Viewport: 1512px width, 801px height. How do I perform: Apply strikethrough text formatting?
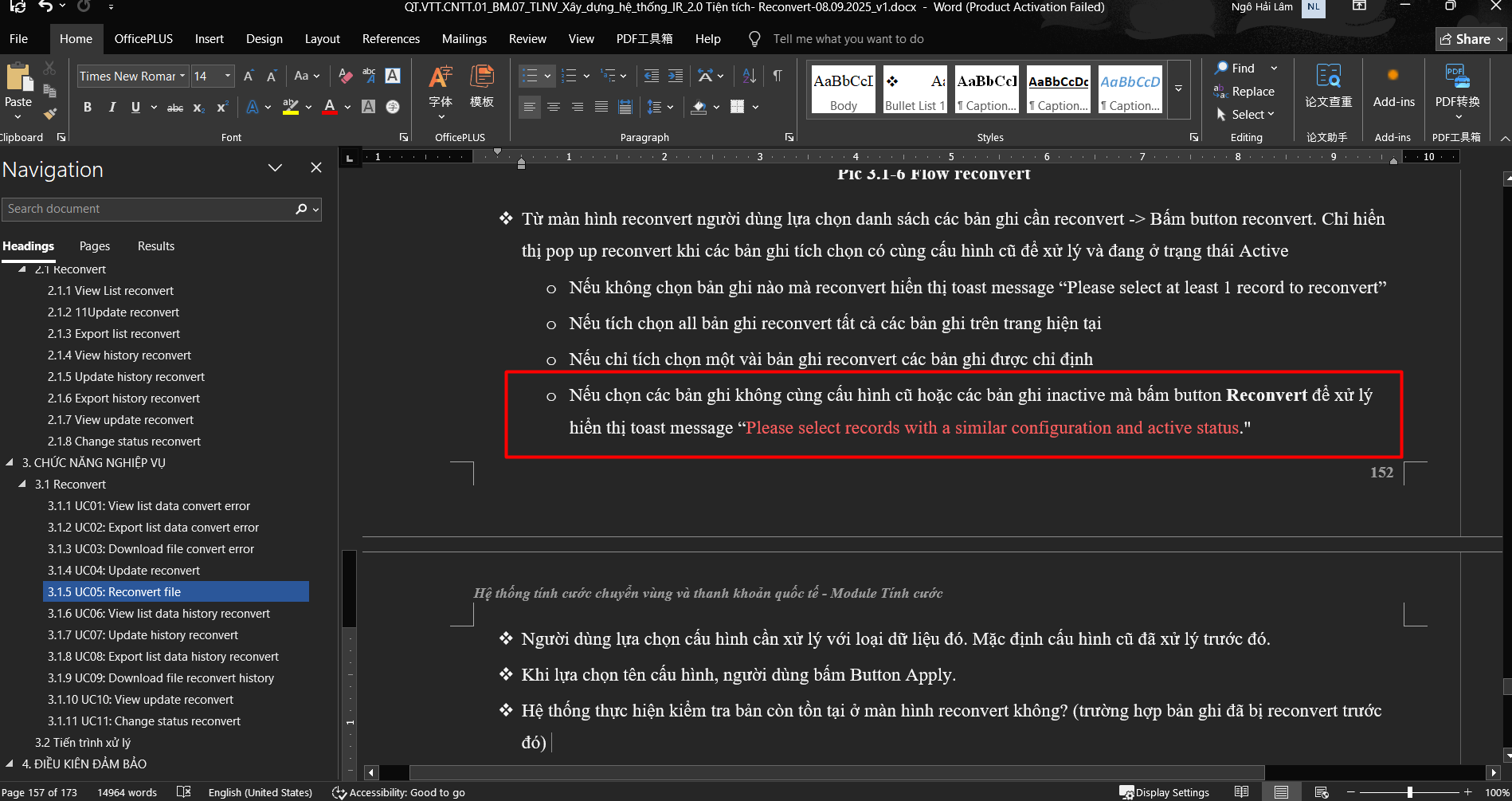pos(175,108)
